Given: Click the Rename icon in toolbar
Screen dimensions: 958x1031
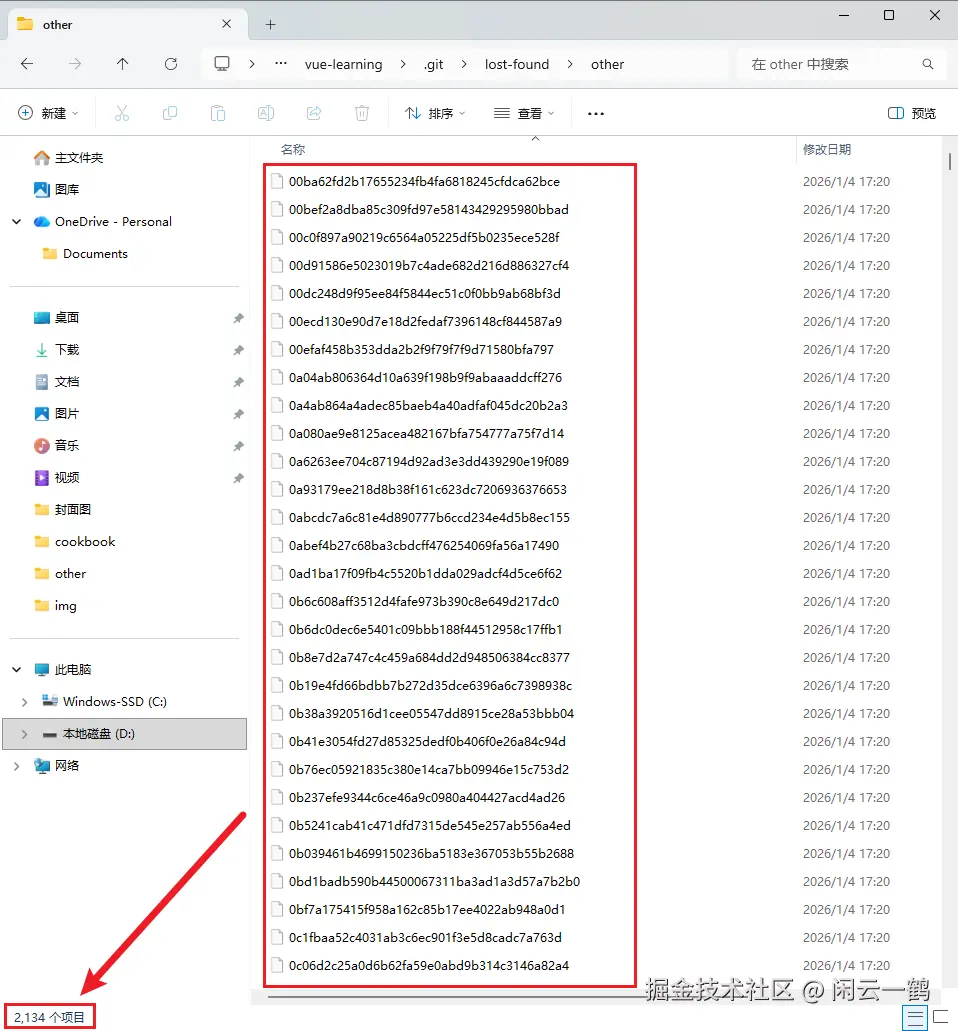Looking at the screenshot, I should [266, 113].
